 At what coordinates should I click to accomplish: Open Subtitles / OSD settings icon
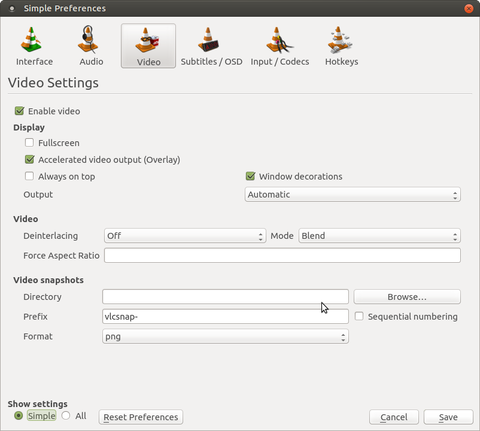coord(208,40)
